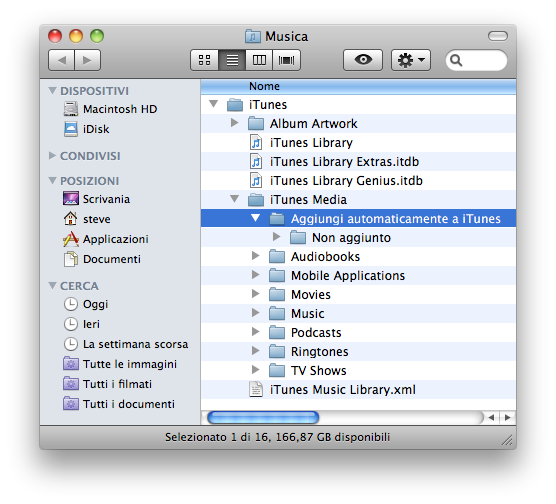This screenshot has height=504, width=556.
Task: Expand the Album Artwork folder
Action: pos(234,123)
